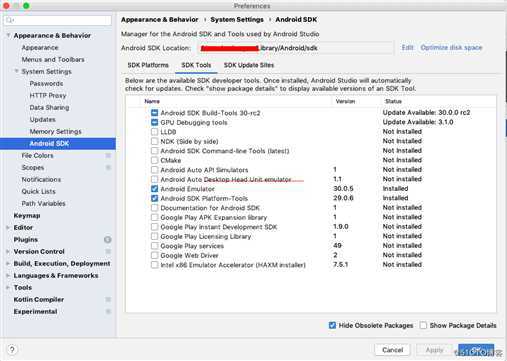Toggle Android SDK Build-Tools 30-rc2 checkbox
Screen dimensions: 507x361
[154, 113]
